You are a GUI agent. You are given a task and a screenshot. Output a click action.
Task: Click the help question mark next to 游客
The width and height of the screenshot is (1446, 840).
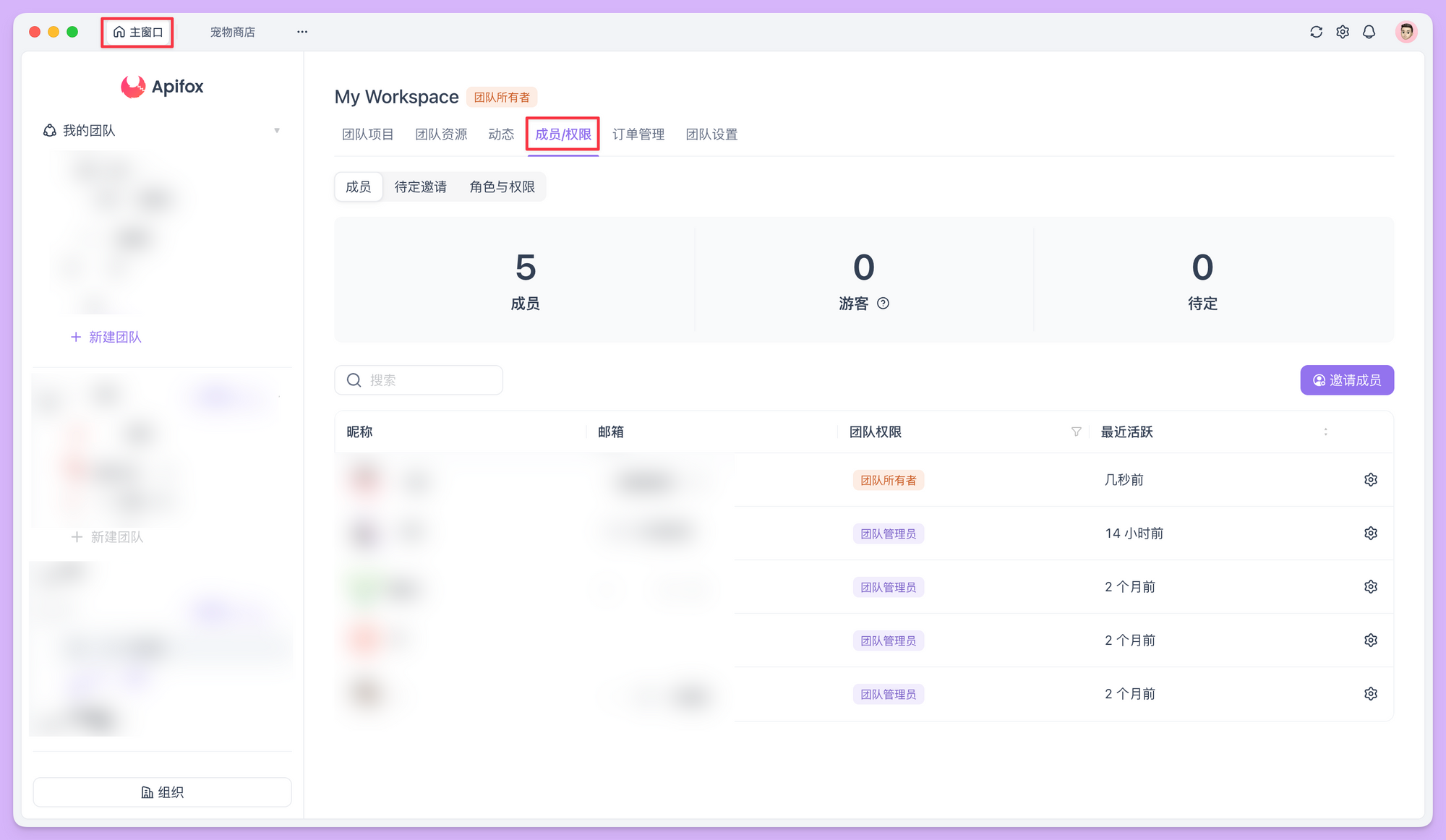(x=883, y=304)
